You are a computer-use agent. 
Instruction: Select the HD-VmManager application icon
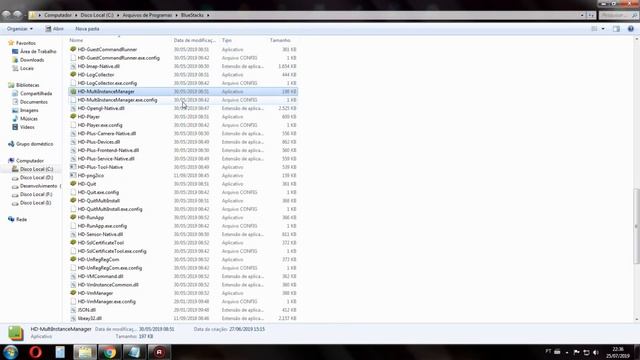pyautogui.click(x=73, y=293)
